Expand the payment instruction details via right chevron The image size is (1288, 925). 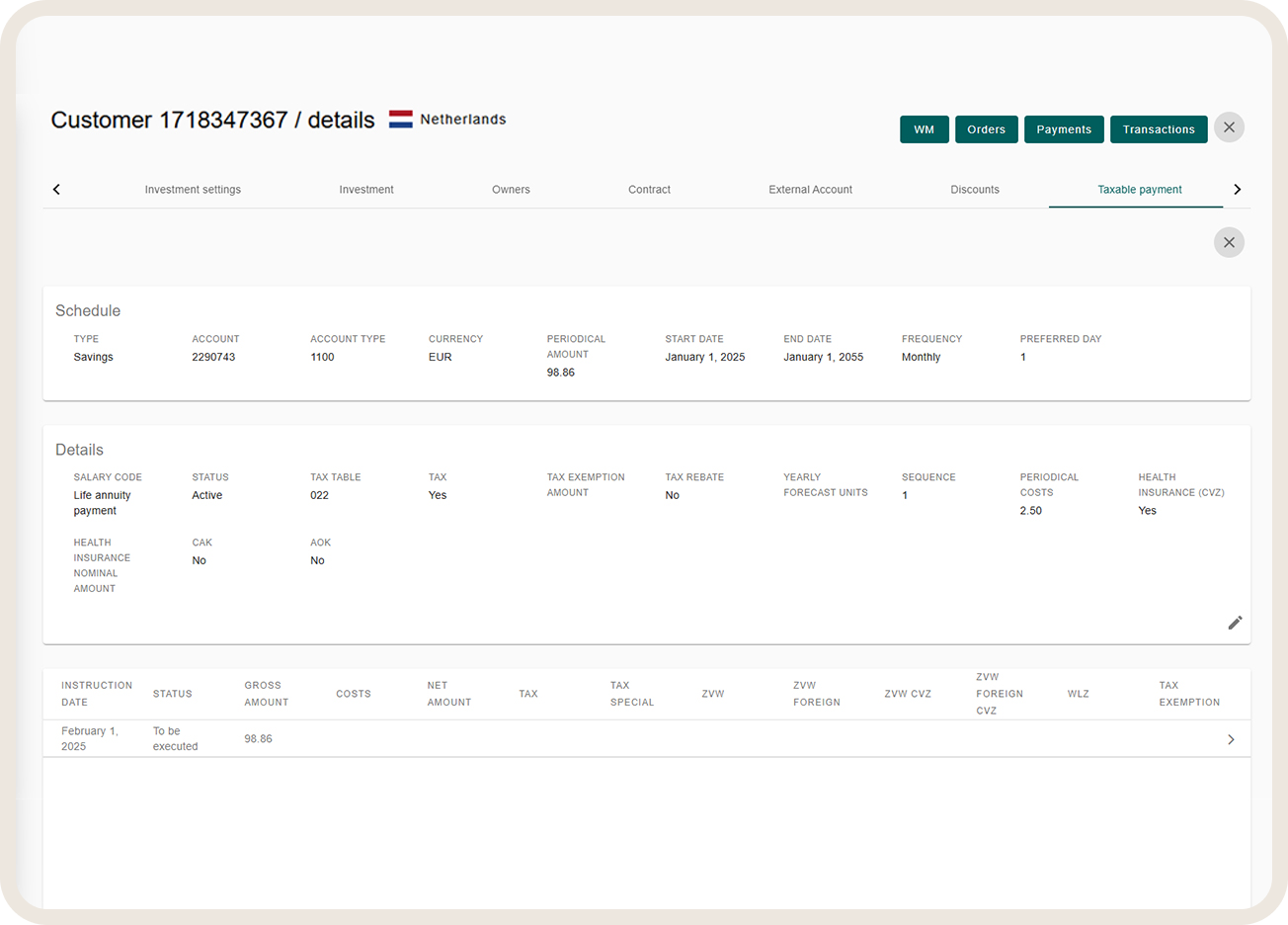(1231, 739)
